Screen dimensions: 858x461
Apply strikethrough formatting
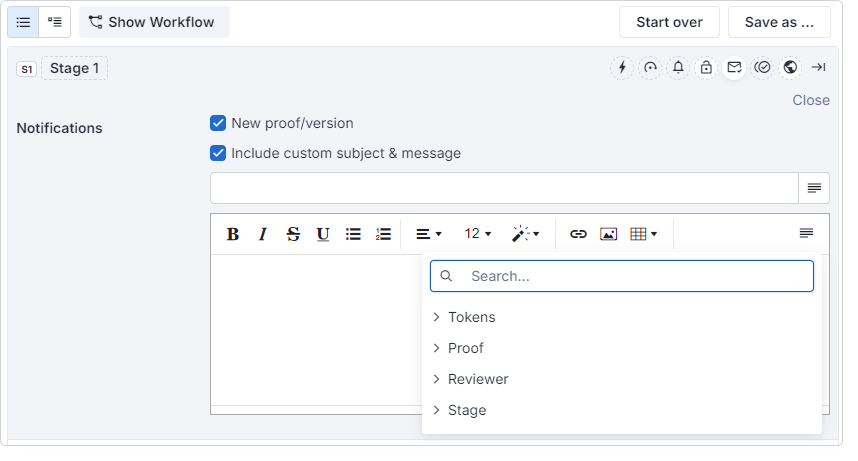pos(293,234)
